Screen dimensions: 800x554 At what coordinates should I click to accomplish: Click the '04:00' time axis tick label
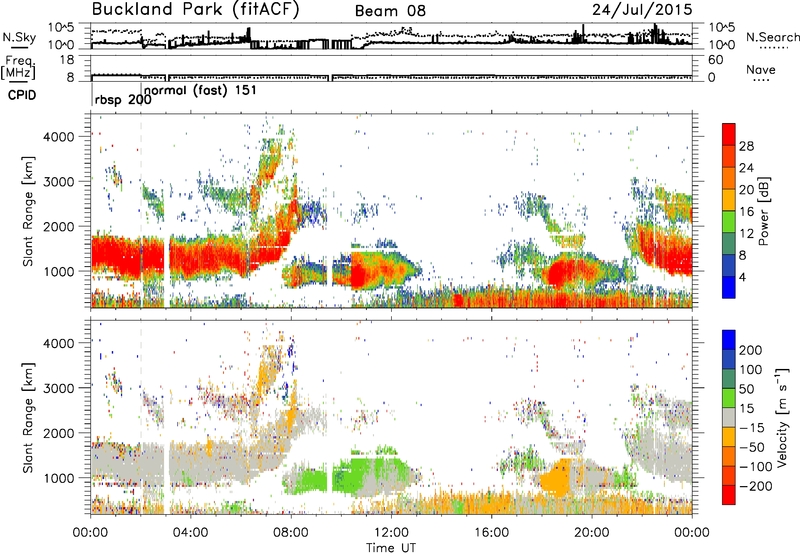(190, 533)
